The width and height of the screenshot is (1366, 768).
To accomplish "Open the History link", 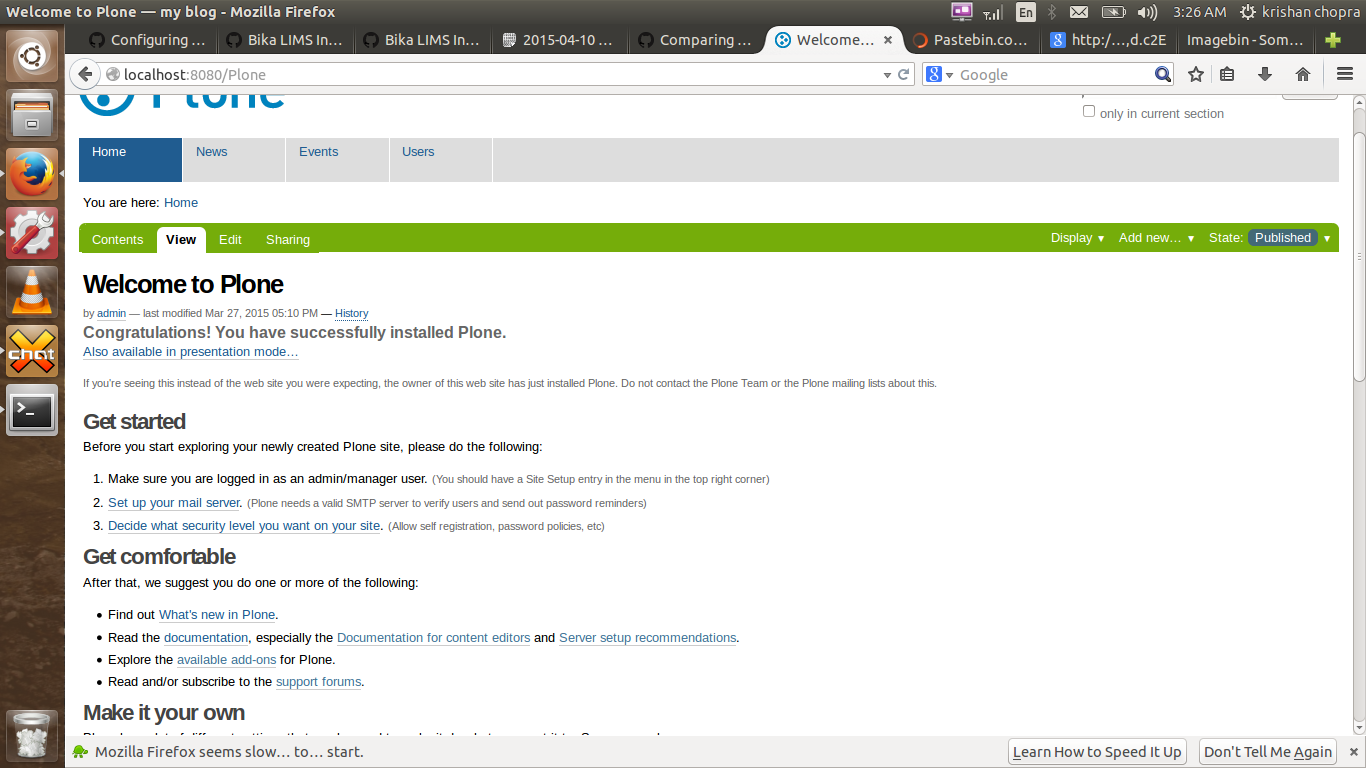I will pyautogui.click(x=351, y=314).
